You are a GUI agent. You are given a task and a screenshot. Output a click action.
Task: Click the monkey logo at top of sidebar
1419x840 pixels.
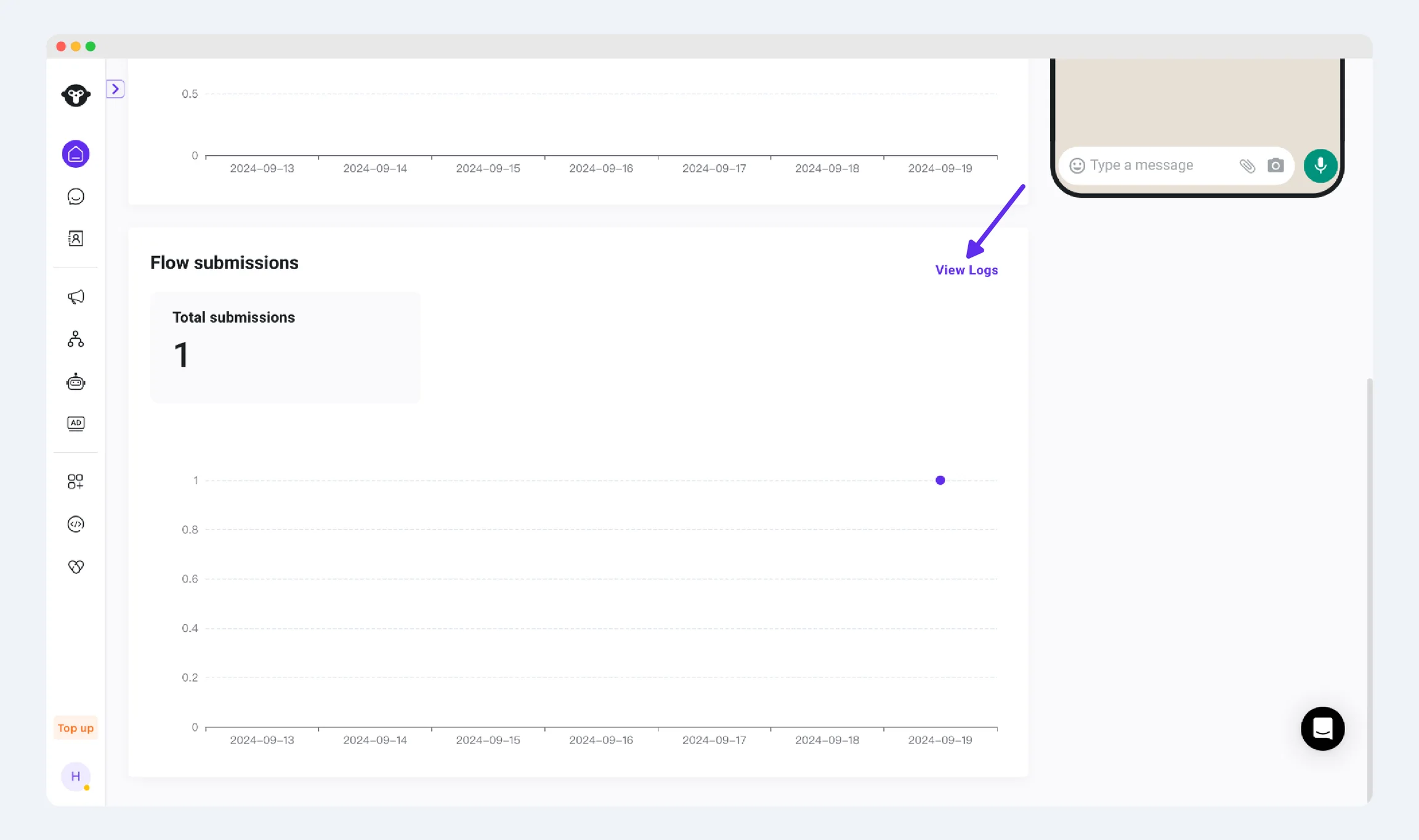pyautogui.click(x=76, y=95)
